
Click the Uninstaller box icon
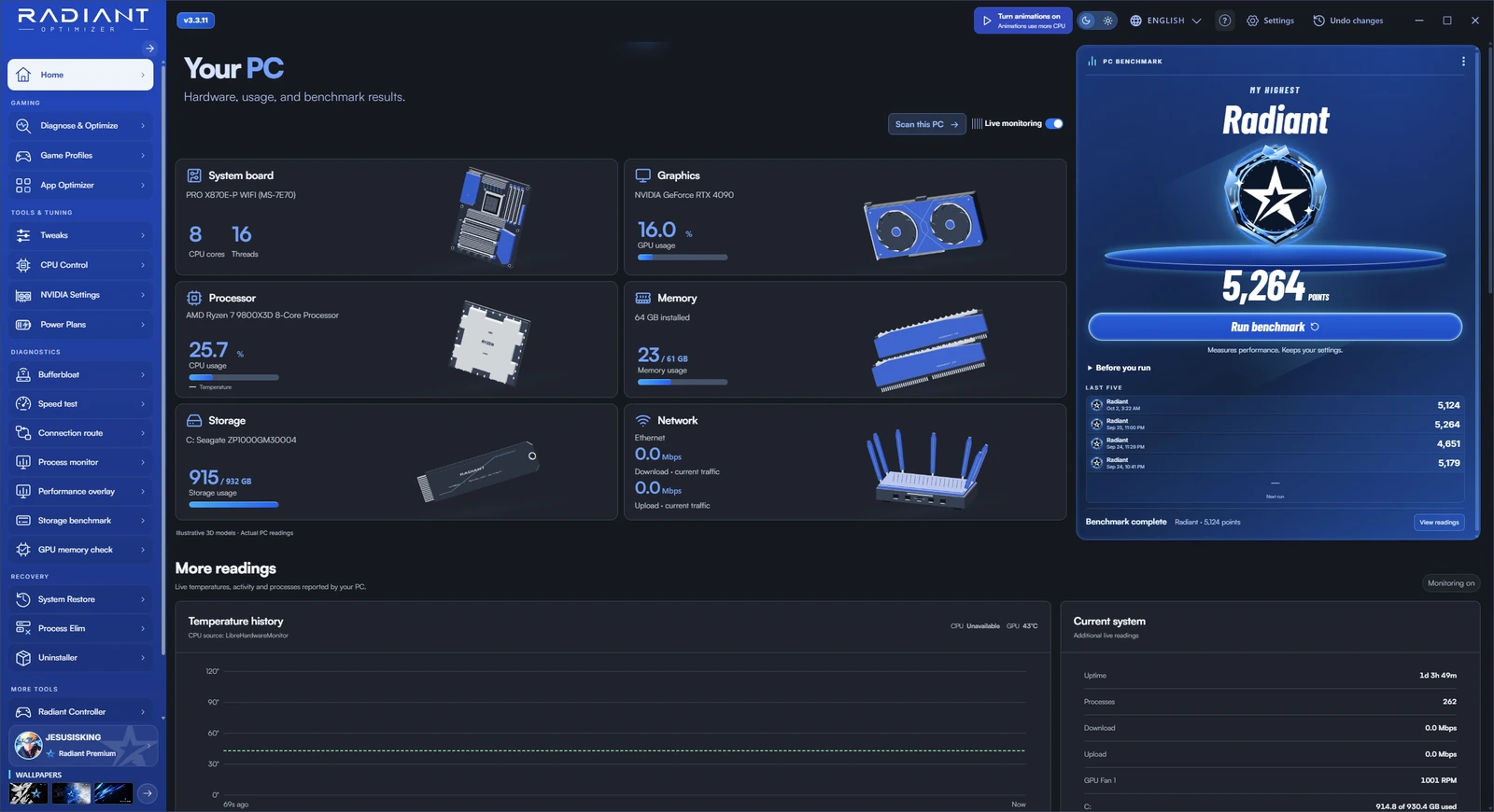(23, 658)
